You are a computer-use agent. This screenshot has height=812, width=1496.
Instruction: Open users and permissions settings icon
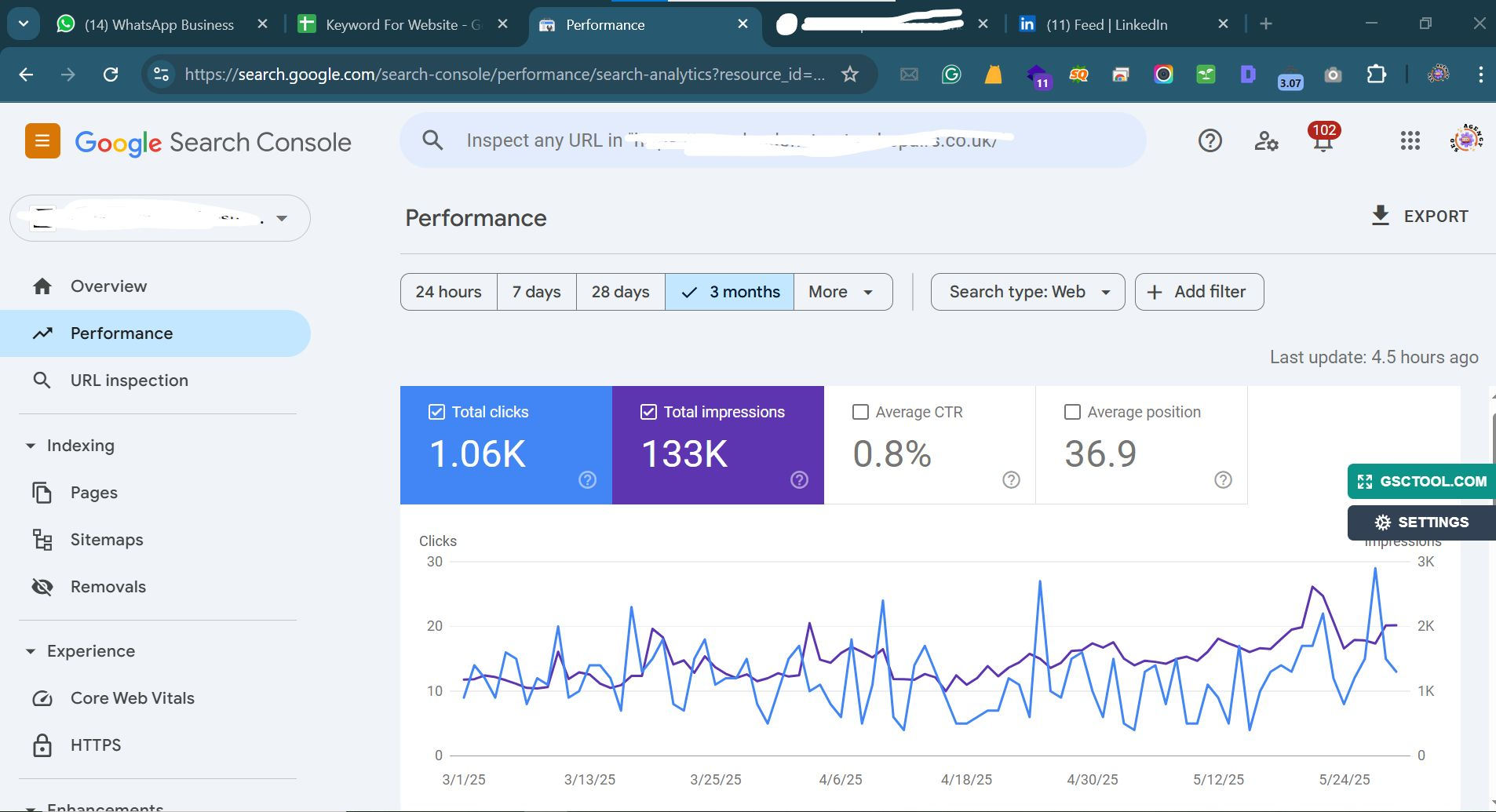[1265, 141]
